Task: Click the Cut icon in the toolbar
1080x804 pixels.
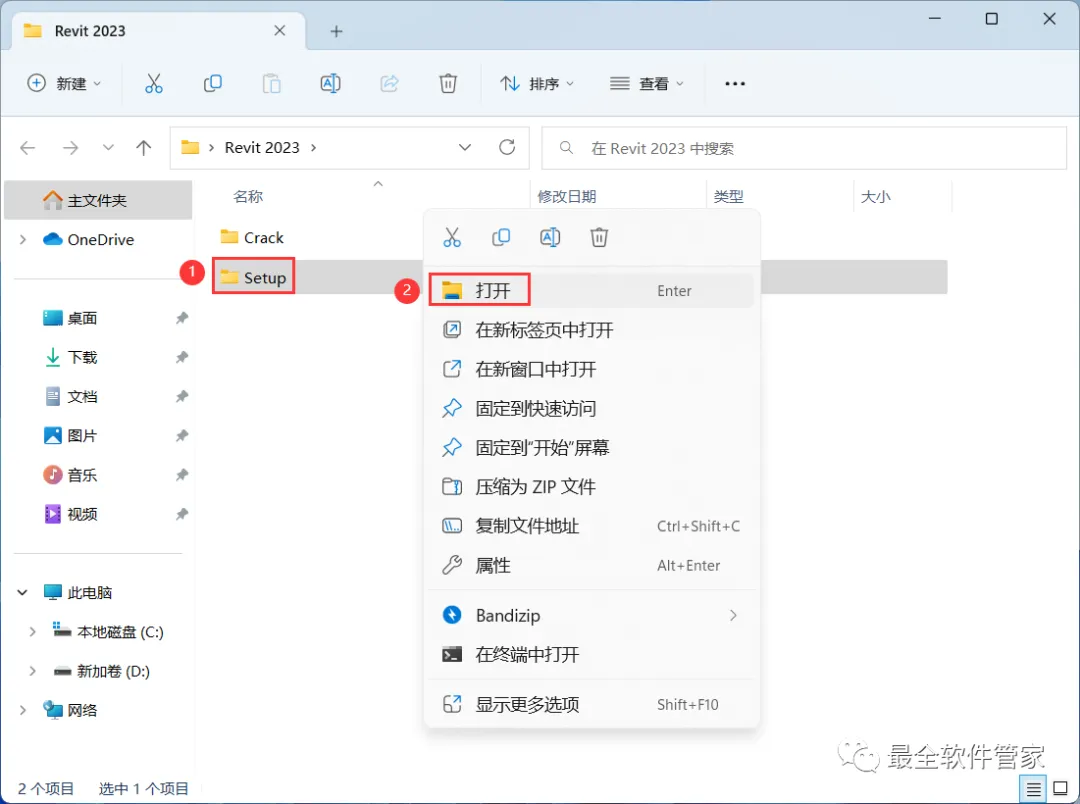Action: pos(154,83)
